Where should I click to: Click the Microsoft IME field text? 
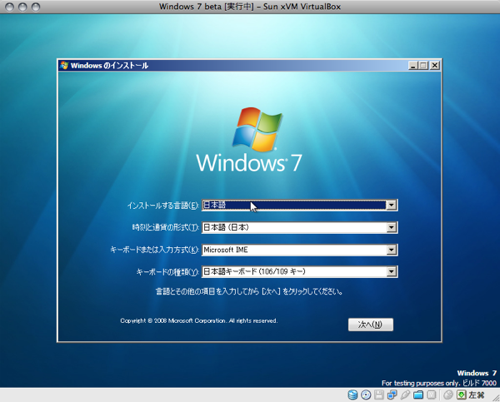tap(226, 250)
